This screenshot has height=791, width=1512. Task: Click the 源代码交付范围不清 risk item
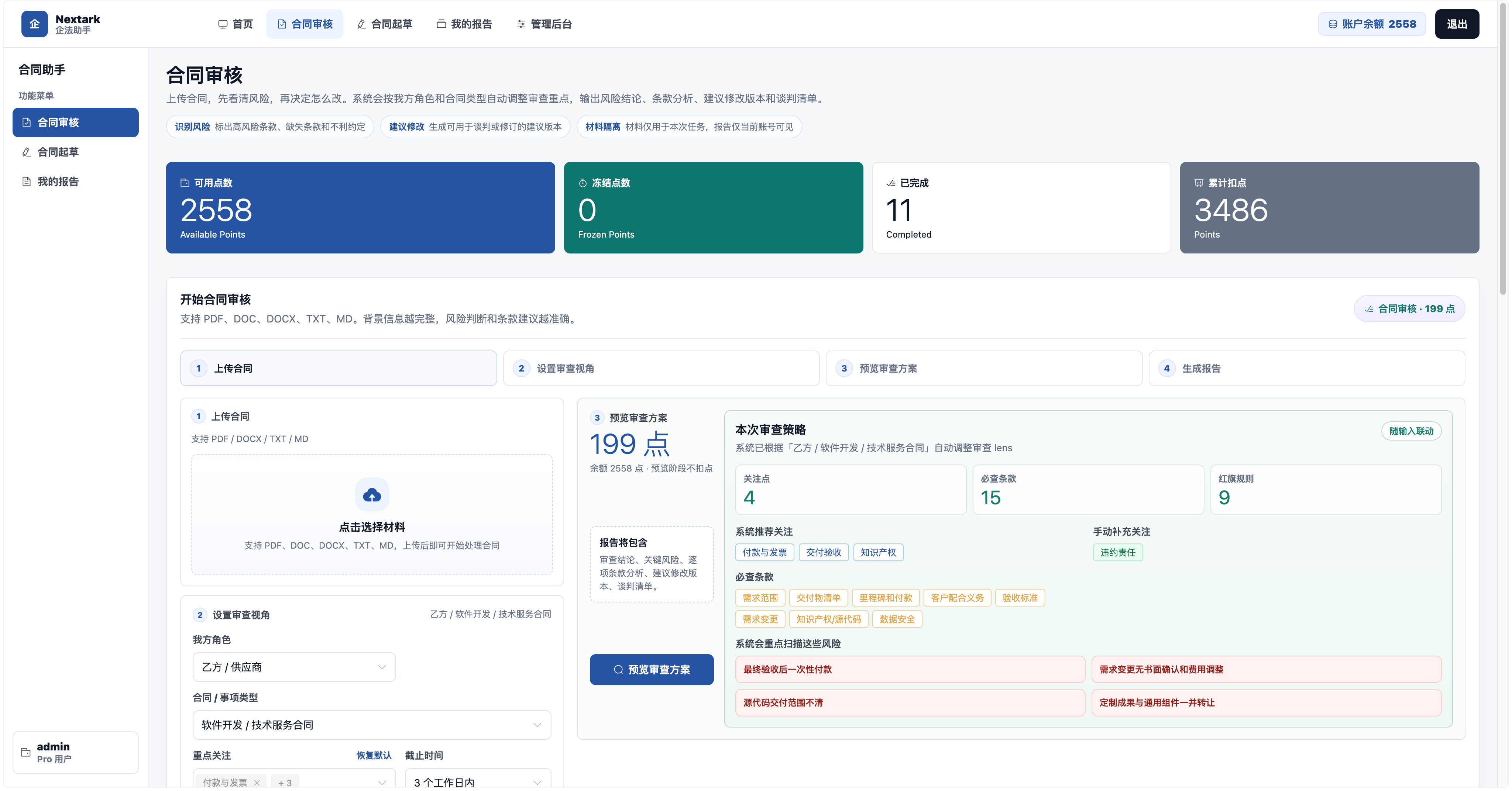[910, 702]
